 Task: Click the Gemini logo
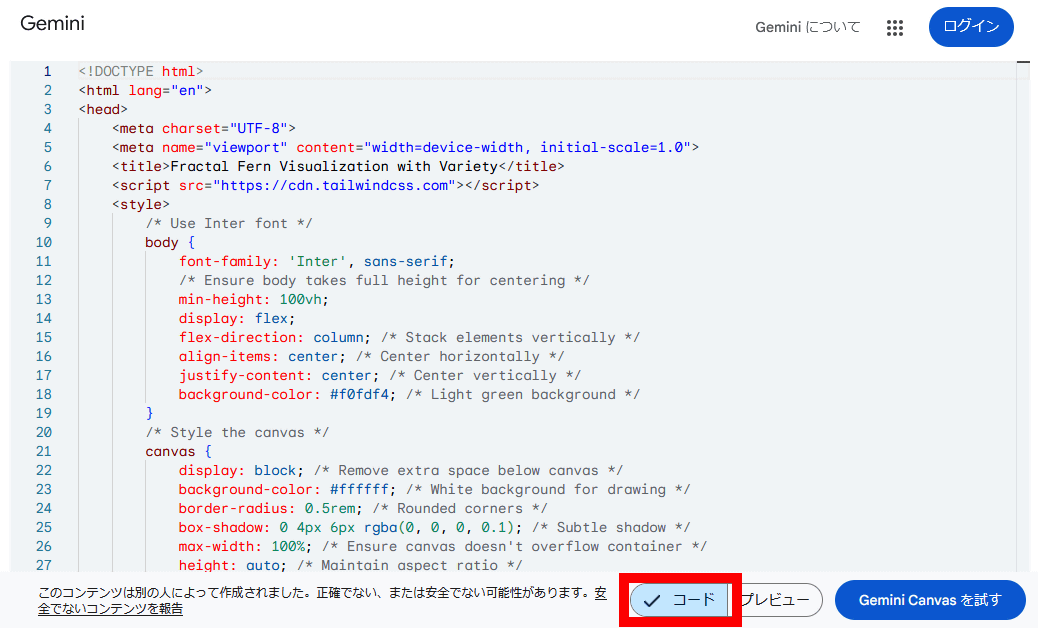point(52,24)
